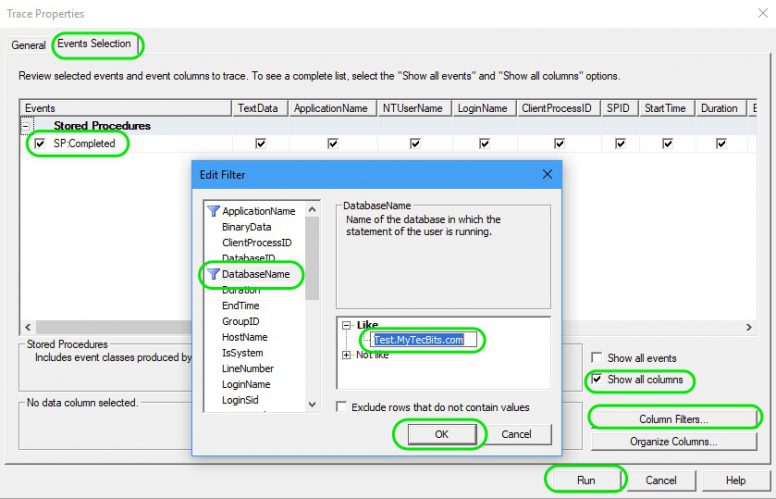
Task: Select LoginSid in filter list
Action: tap(240, 400)
